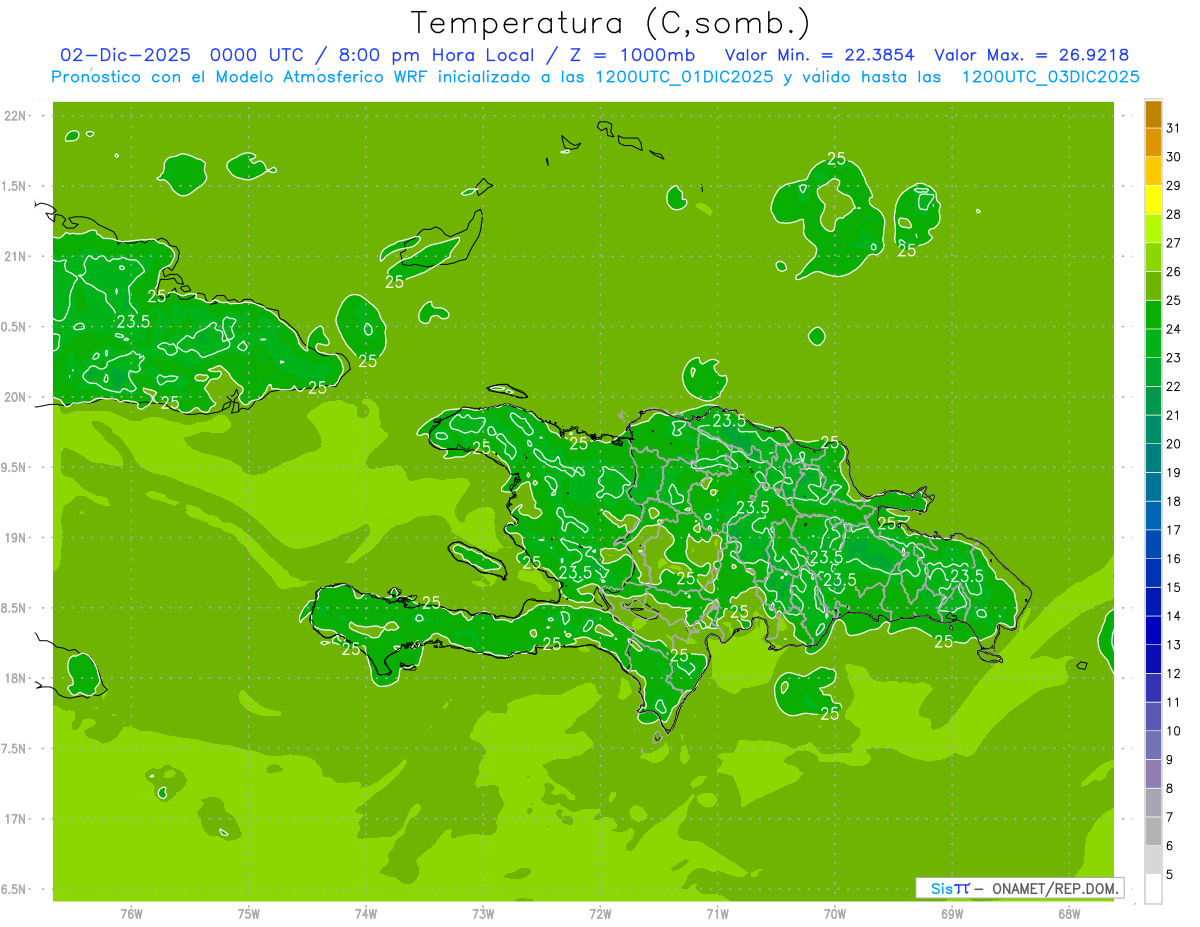This screenshot has width=1200, height=927.
Task: Click the "22N" latitude axis label
Action: [x=17, y=116]
